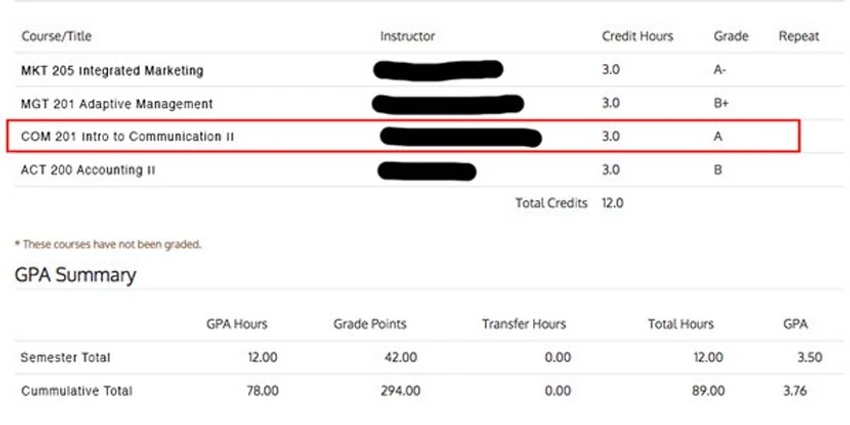Click the Total Credits 12.0 value
Viewport: 850px width, 425px height.
(613, 203)
